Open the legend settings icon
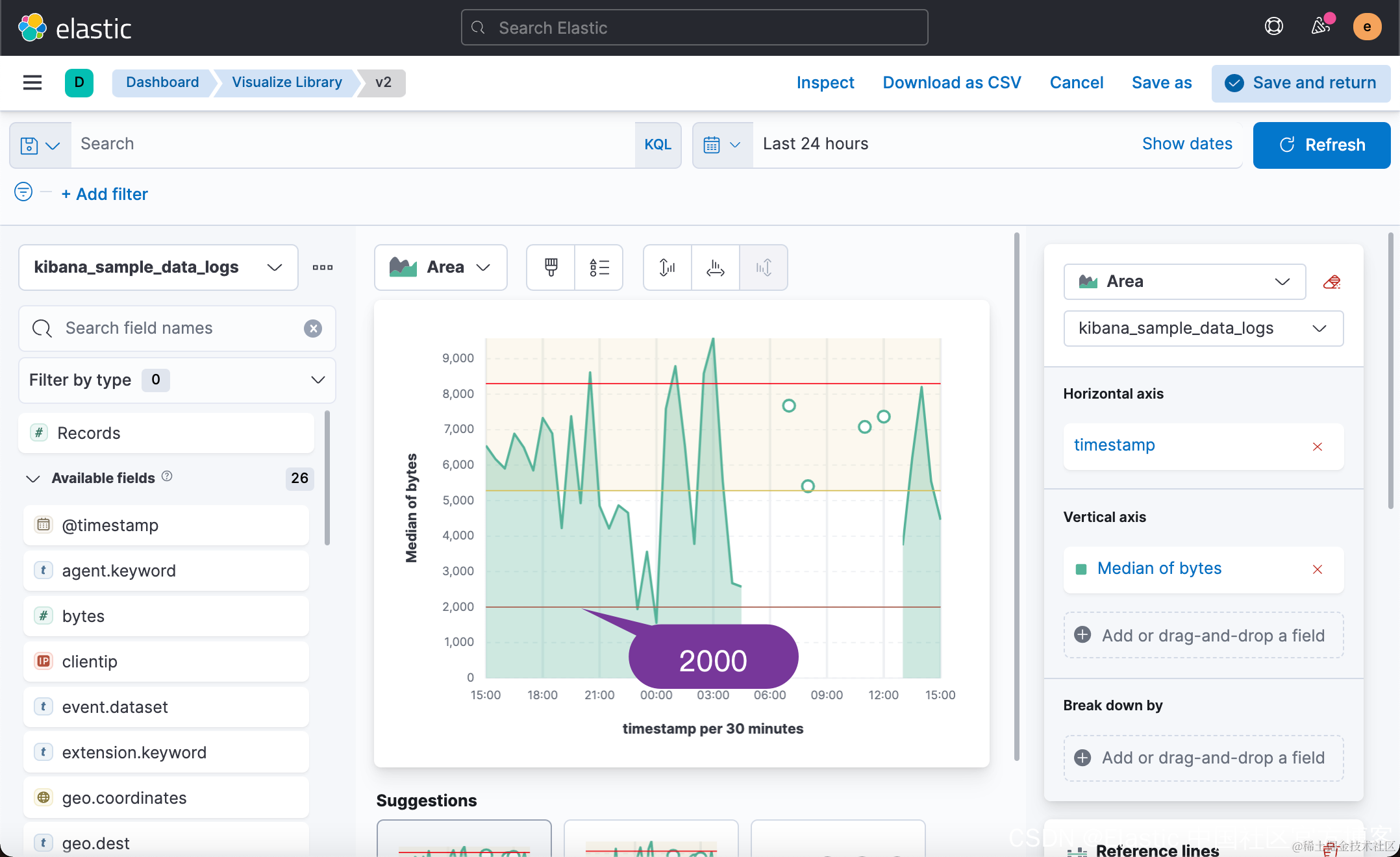The width and height of the screenshot is (1400, 857). click(x=599, y=267)
